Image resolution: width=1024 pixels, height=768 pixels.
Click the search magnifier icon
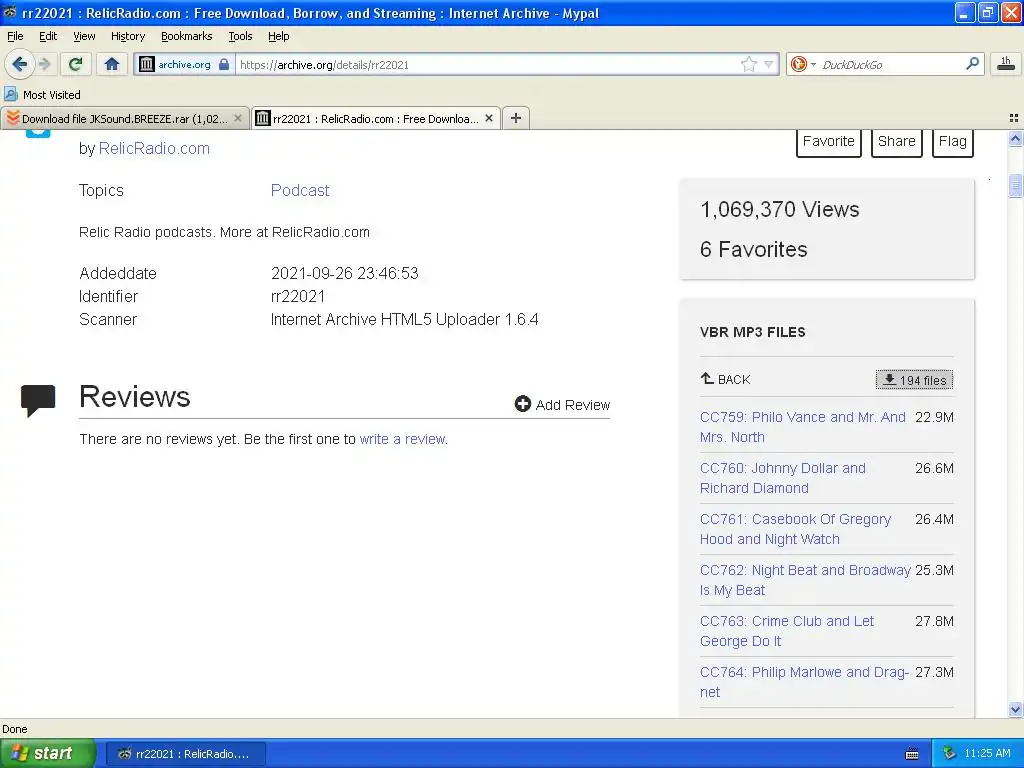click(x=972, y=63)
